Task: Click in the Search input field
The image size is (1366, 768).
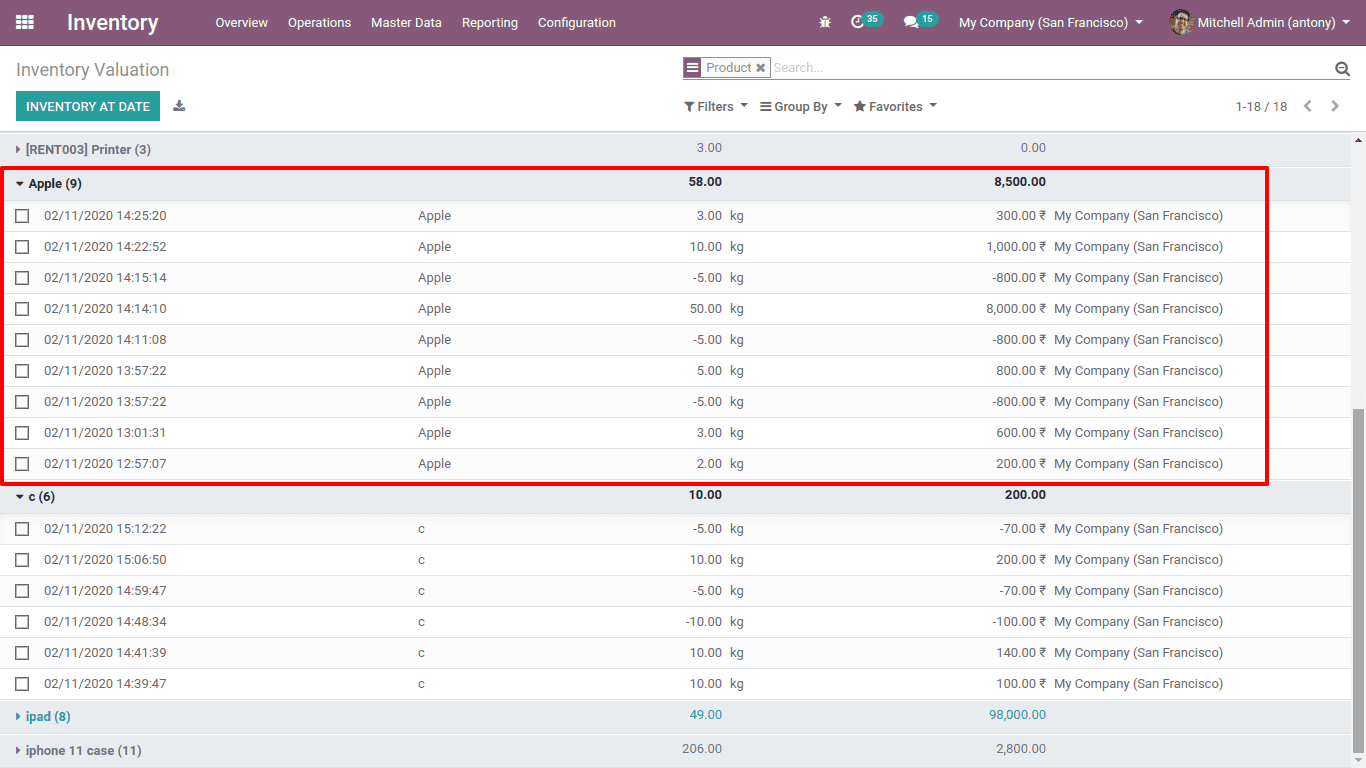Action: (1050, 68)
